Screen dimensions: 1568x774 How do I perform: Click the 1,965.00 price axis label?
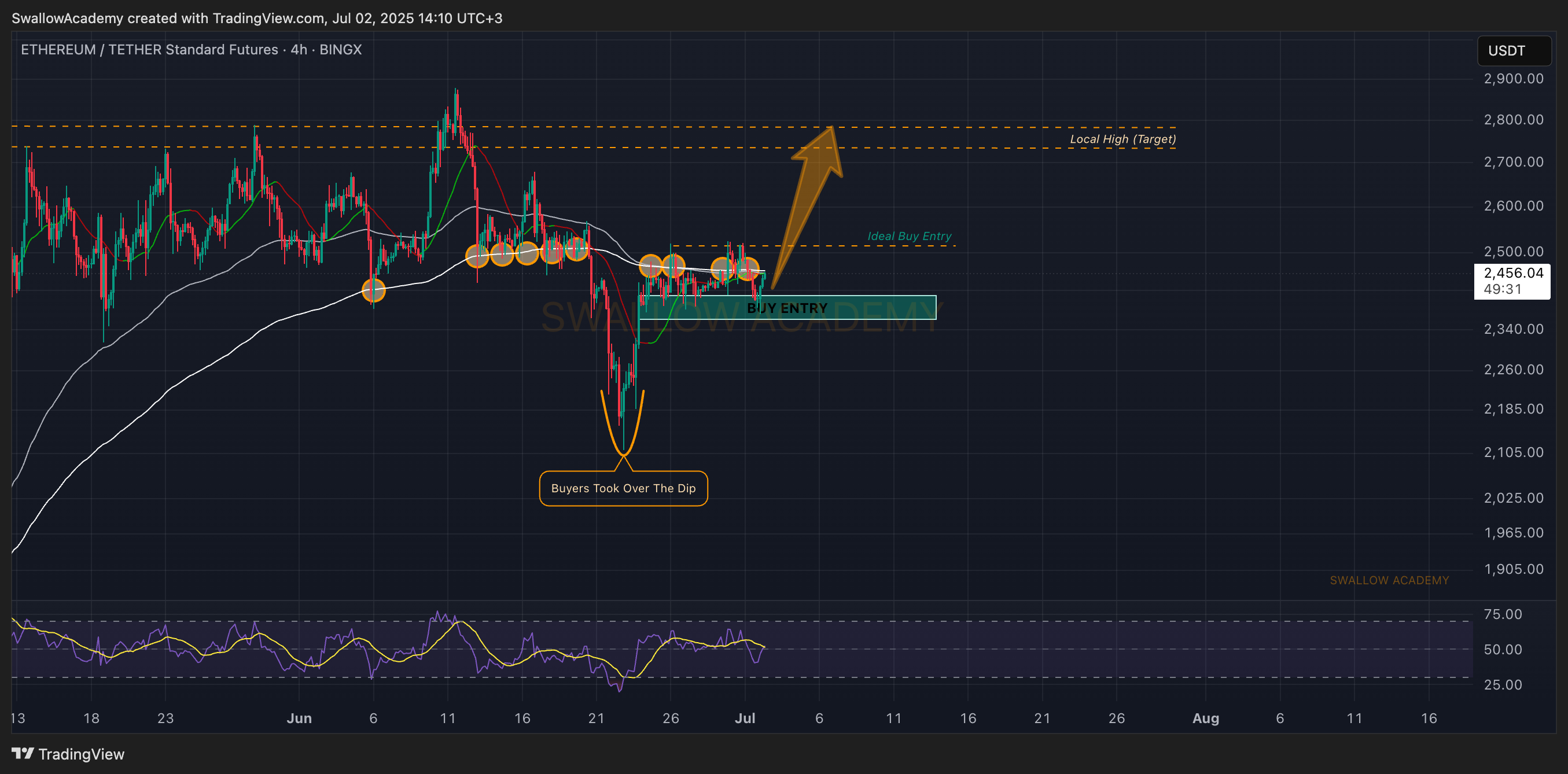(1513, 532)
